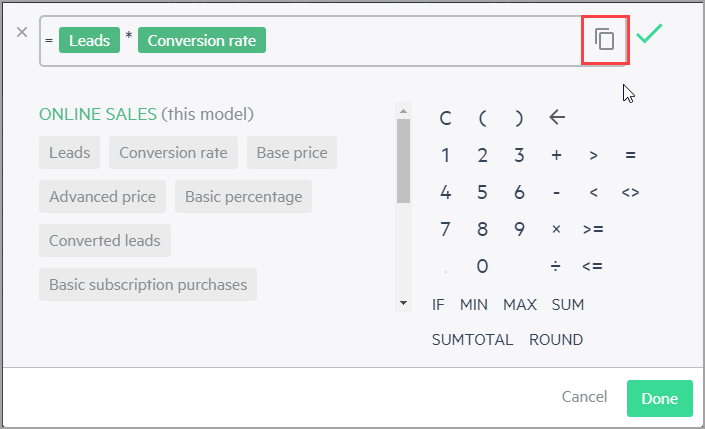
Task: Cancel the formula dialog
Action: (x=584, y=397)
